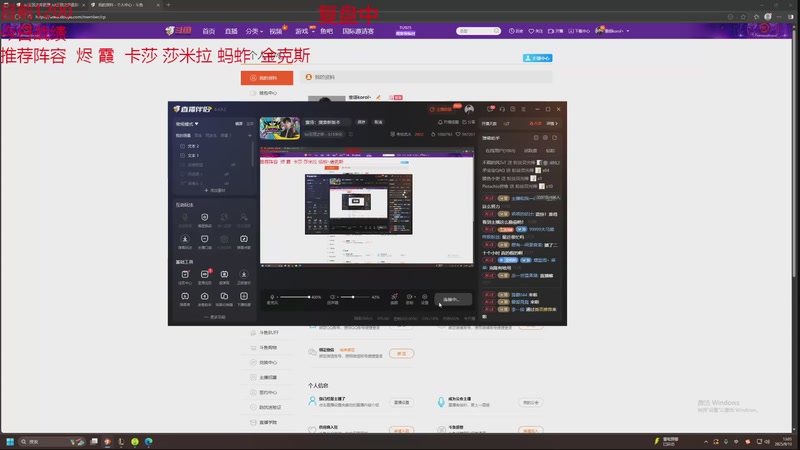Click the 直播中... streaming button
Screen dimensions: 800x450
[453, 299]
